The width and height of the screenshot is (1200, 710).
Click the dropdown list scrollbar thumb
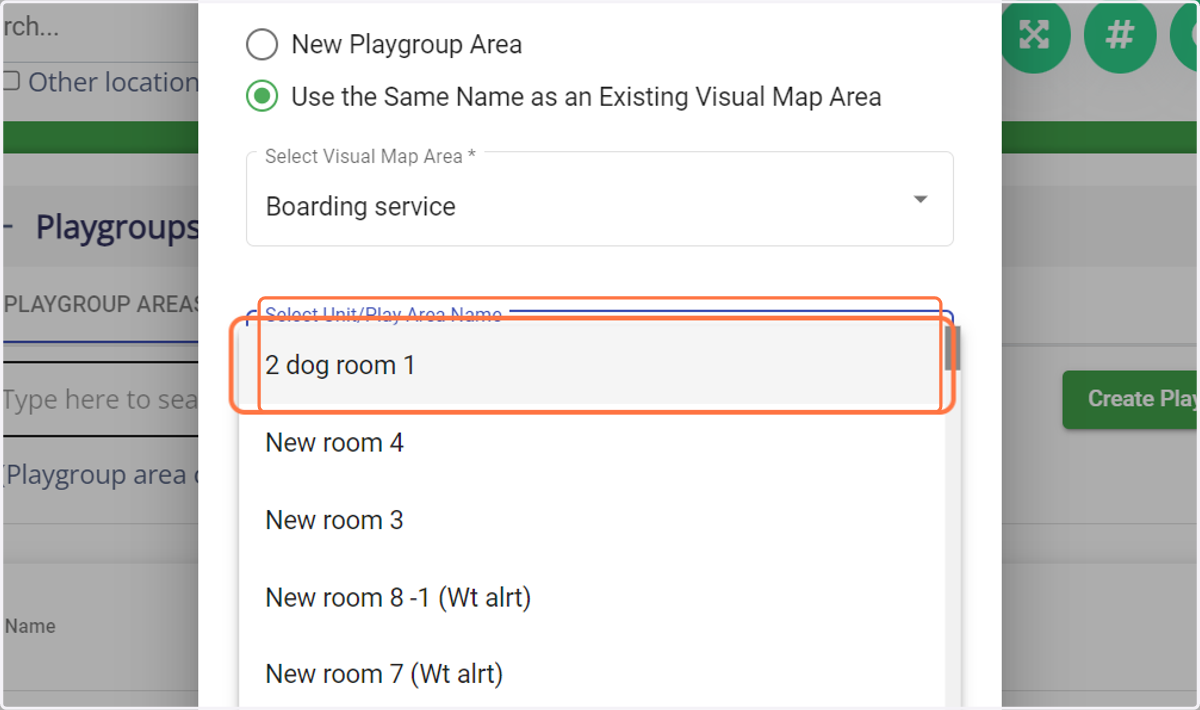point(952,348)
